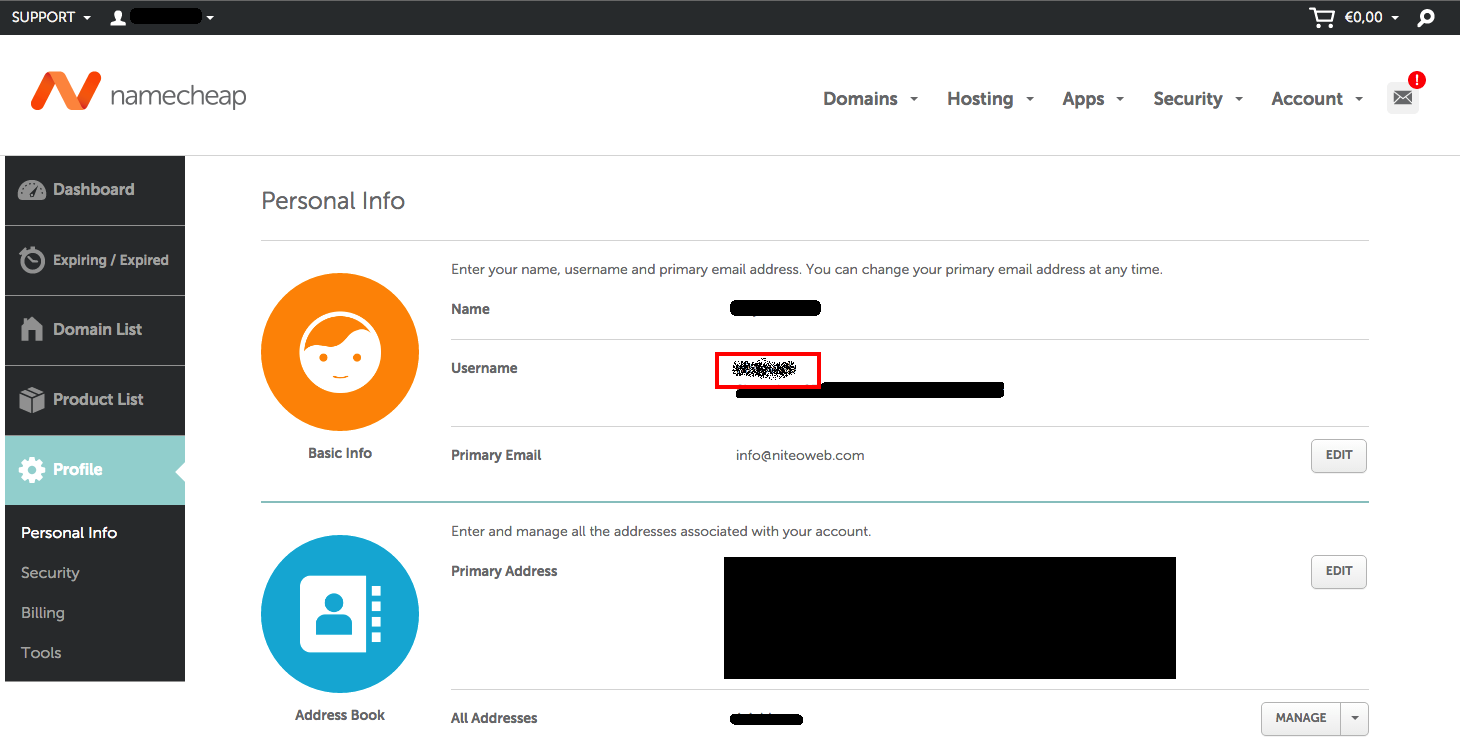
Task: Click the Basic Info caption
Action: [x=340, y=453]
